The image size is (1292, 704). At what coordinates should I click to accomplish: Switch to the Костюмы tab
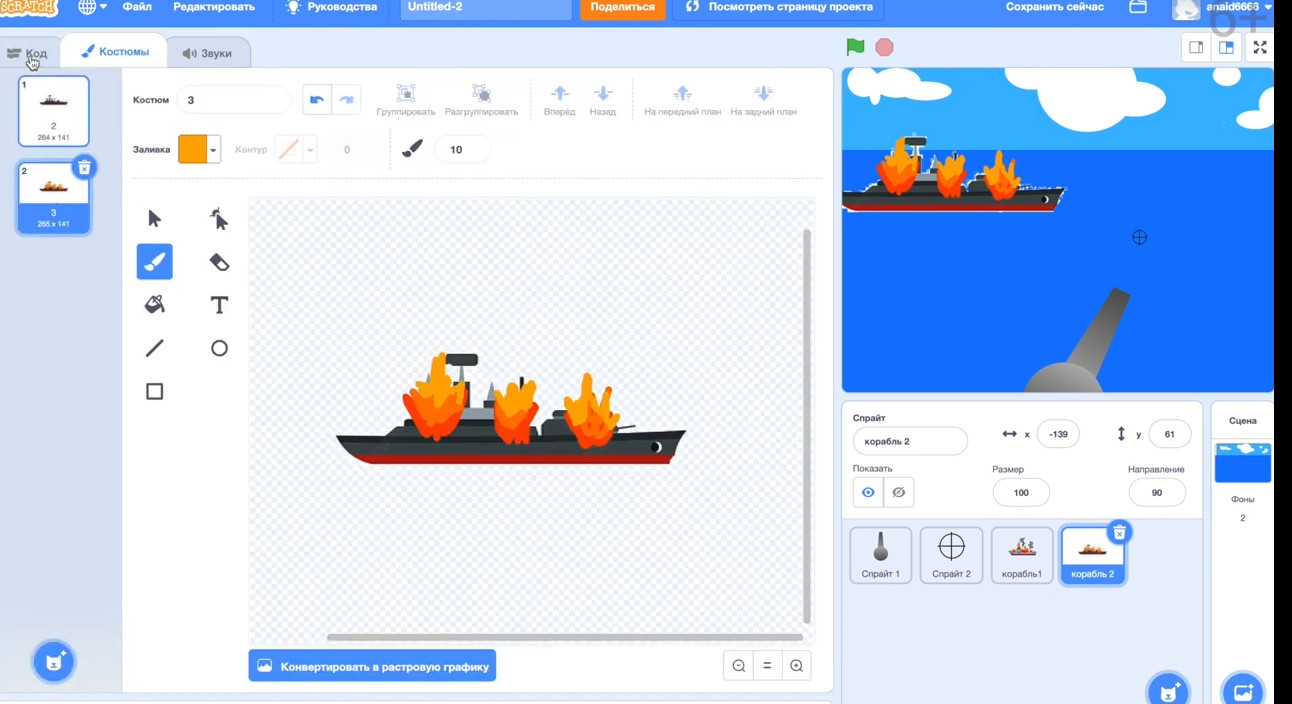pos(115,51)
